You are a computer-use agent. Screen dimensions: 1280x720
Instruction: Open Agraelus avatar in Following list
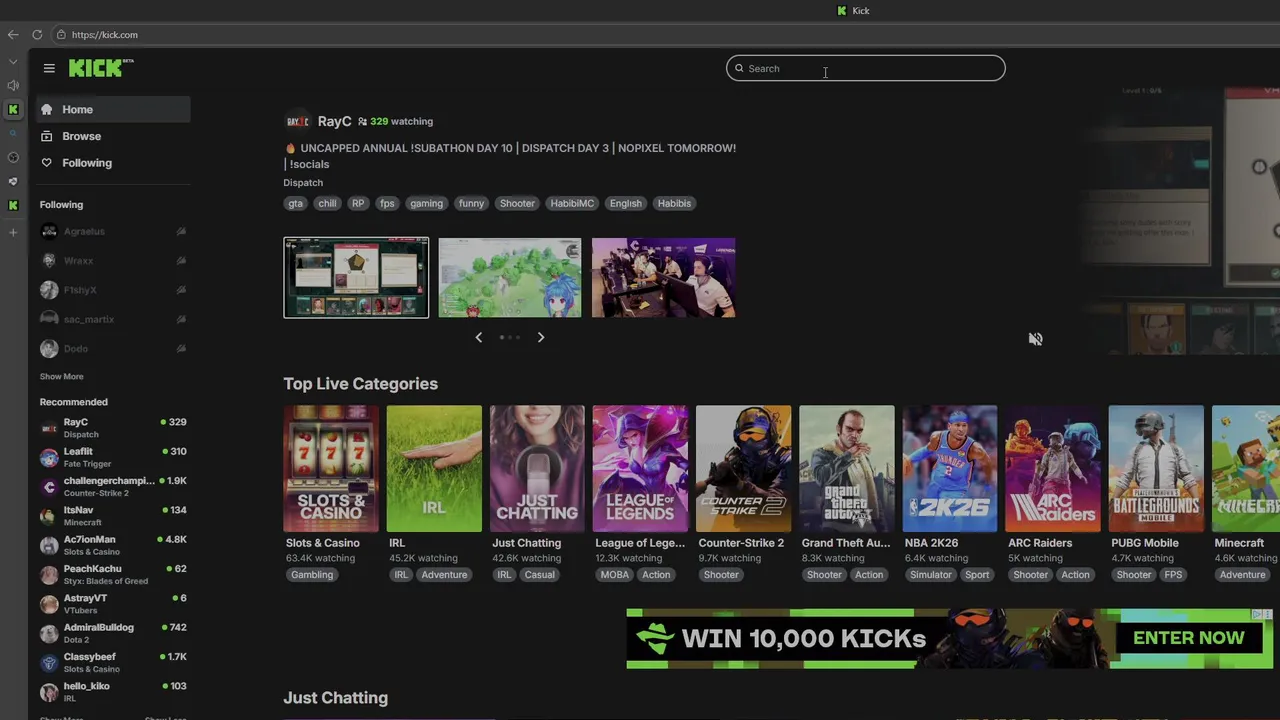(x=49, y=231)
